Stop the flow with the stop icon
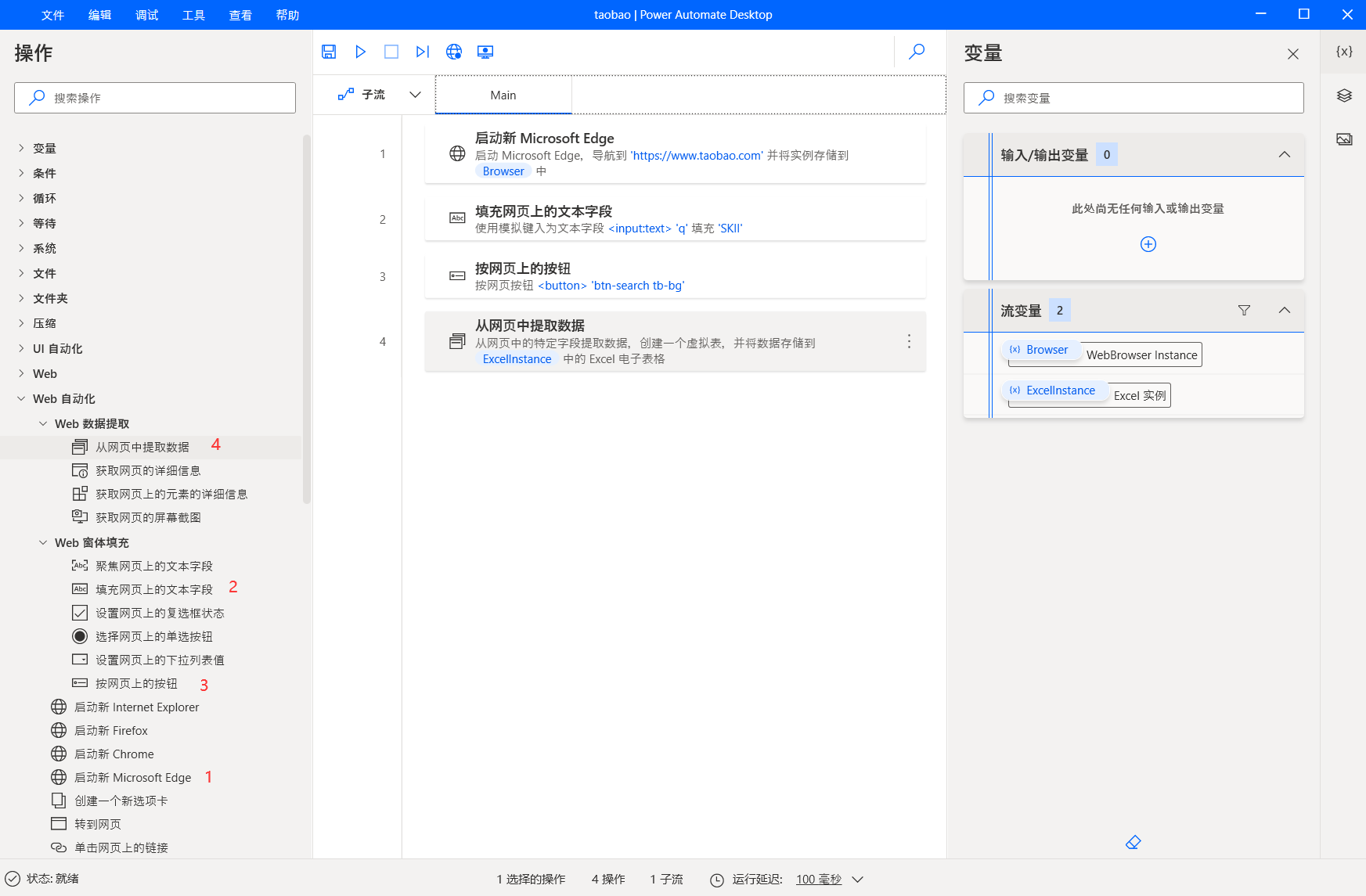The height and width of the screenshot is (896, 1366). pyautogui.click(x=391, y=52)
